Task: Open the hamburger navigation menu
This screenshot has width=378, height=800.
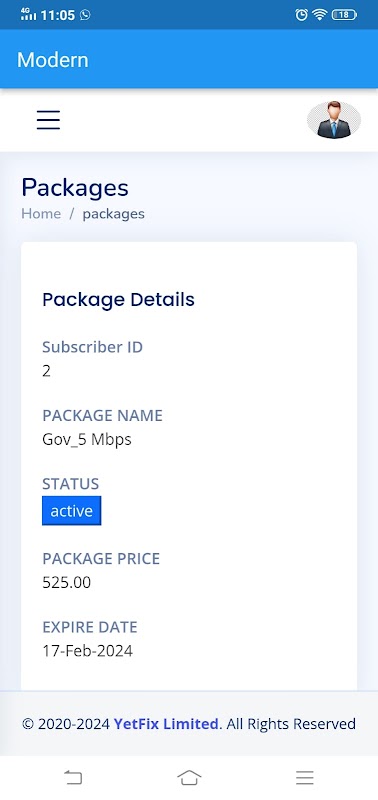Action: tap(48, 120)
